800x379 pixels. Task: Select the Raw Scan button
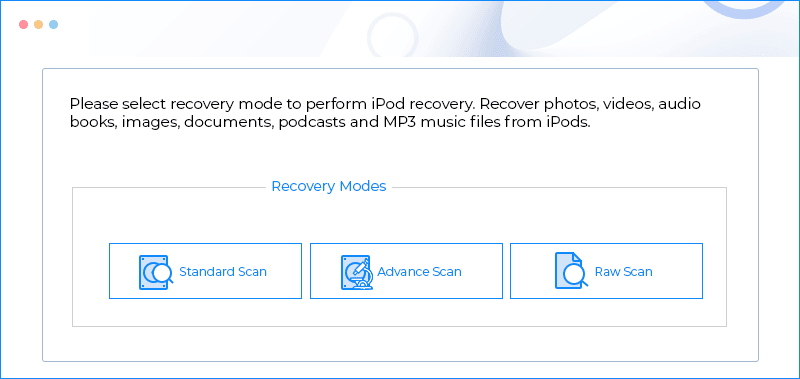[607, 271]
